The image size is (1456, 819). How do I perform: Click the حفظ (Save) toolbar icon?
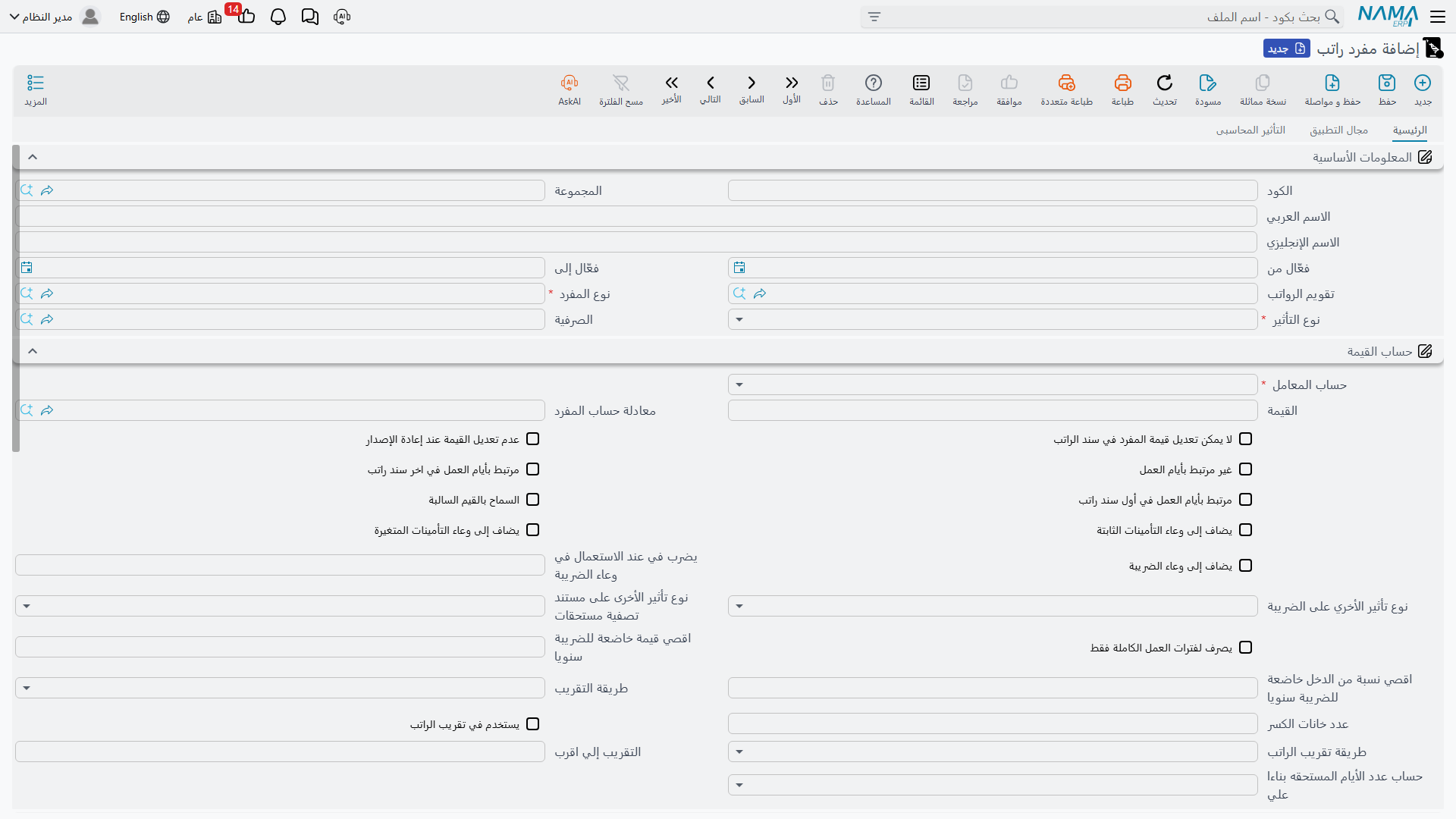tap(1387, 83)
